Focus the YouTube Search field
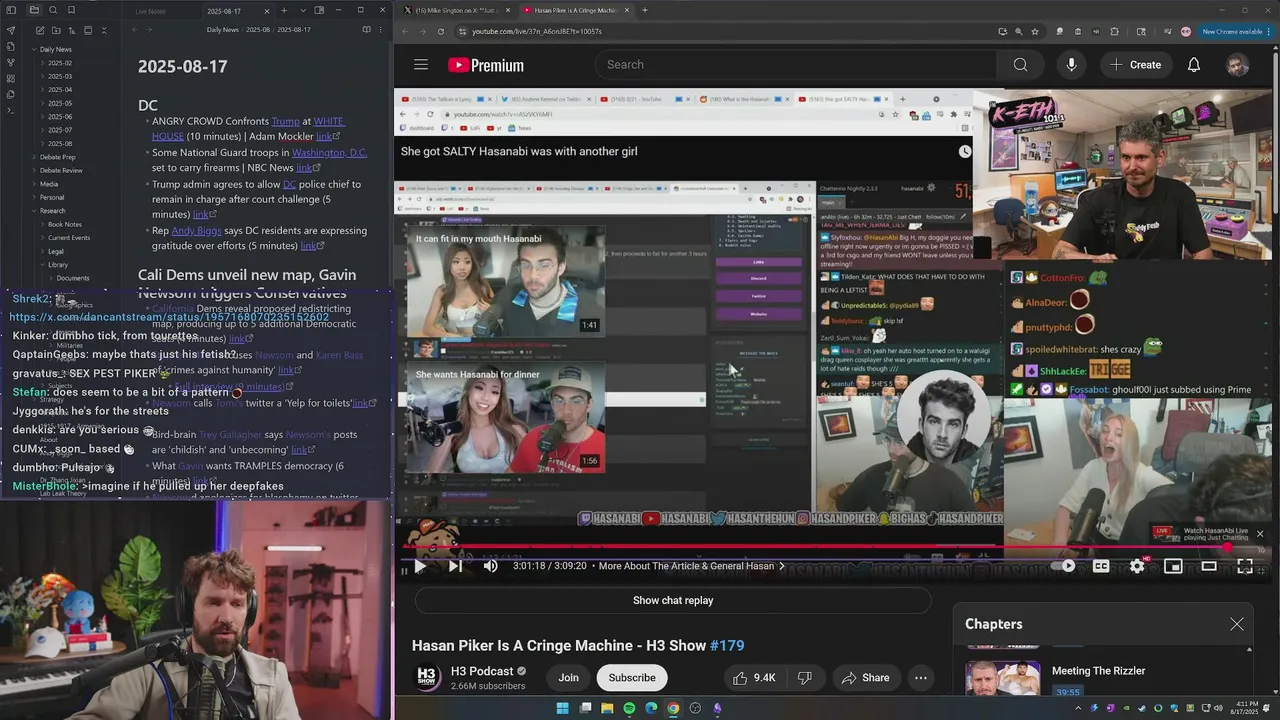The width and height of the screenshot is (1280, 720). [798, 64]
